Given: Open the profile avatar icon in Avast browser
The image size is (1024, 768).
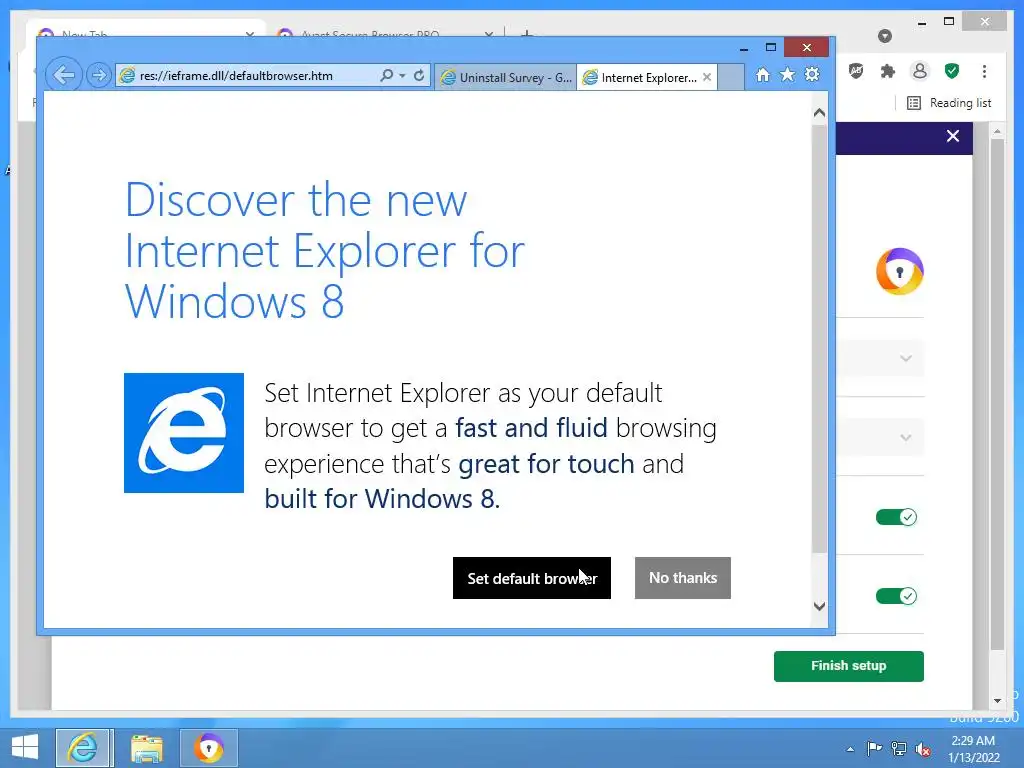Looking at the screenshot, I should click(920, 71).
